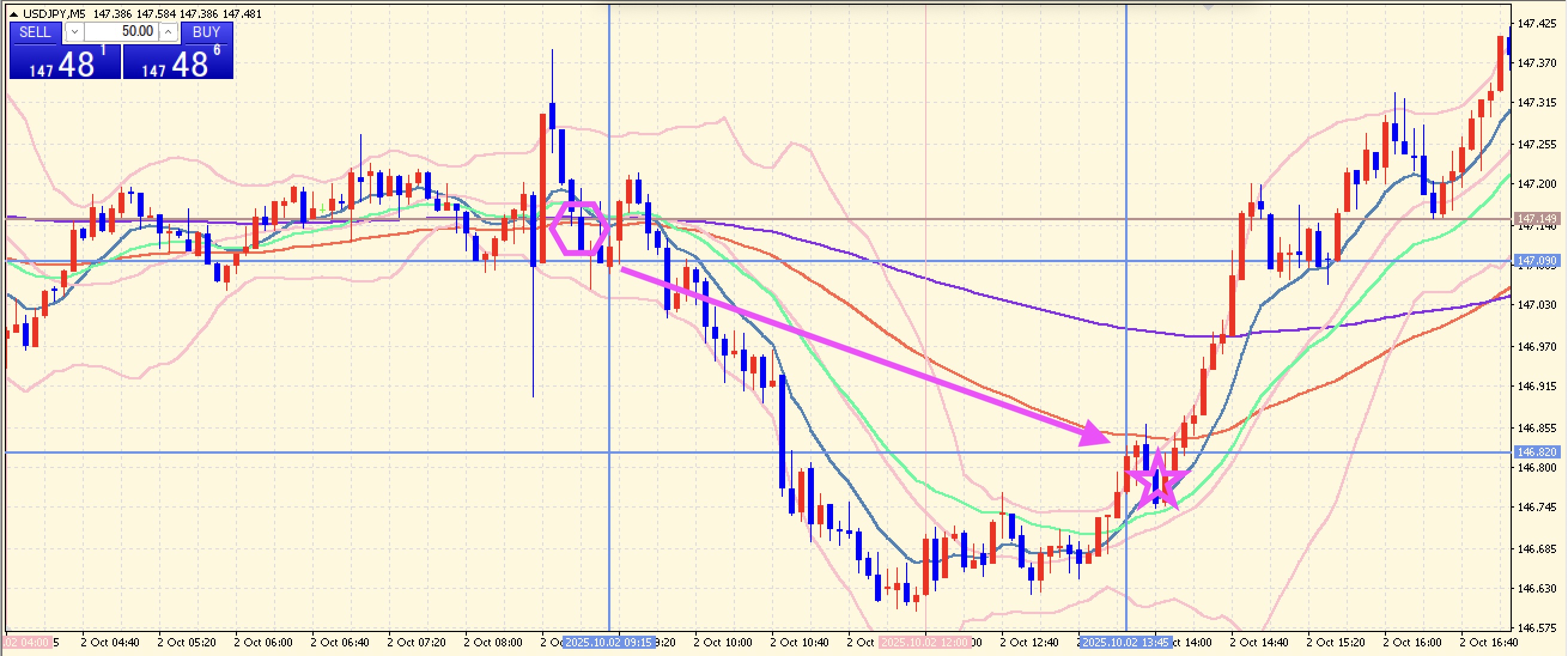Click the 147.425 top price scale label
Screen dimensions: 1568x656
pyautogui.click(x=1537, y=24)
